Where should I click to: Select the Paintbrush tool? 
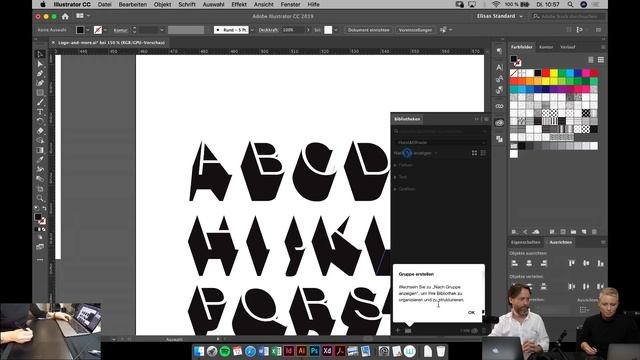click(x=40, y=102)
